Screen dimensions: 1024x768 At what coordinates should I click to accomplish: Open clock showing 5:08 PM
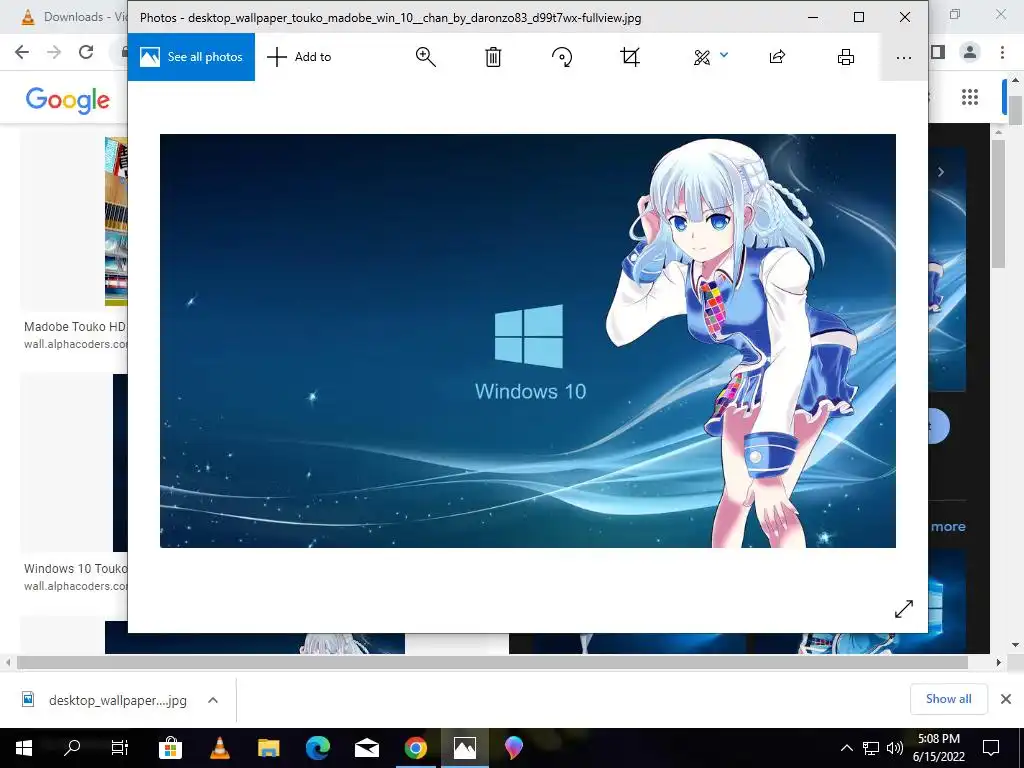pyautogui.click(x=939, y=748)
